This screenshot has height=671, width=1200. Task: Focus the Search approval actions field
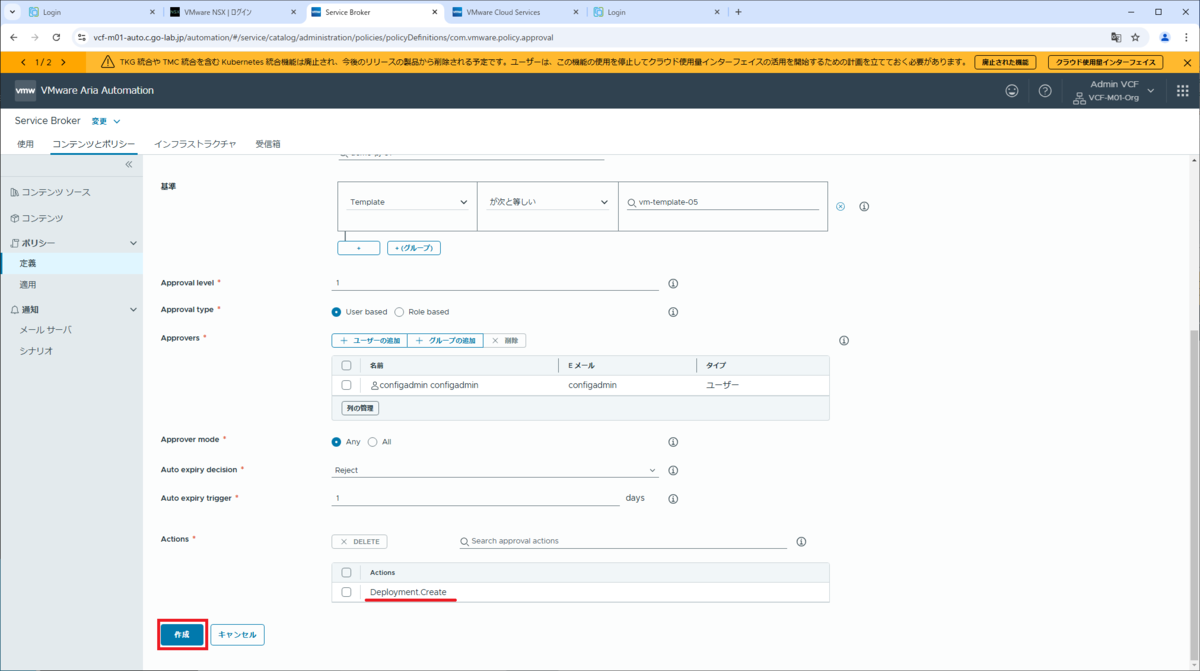coord(624,541)
